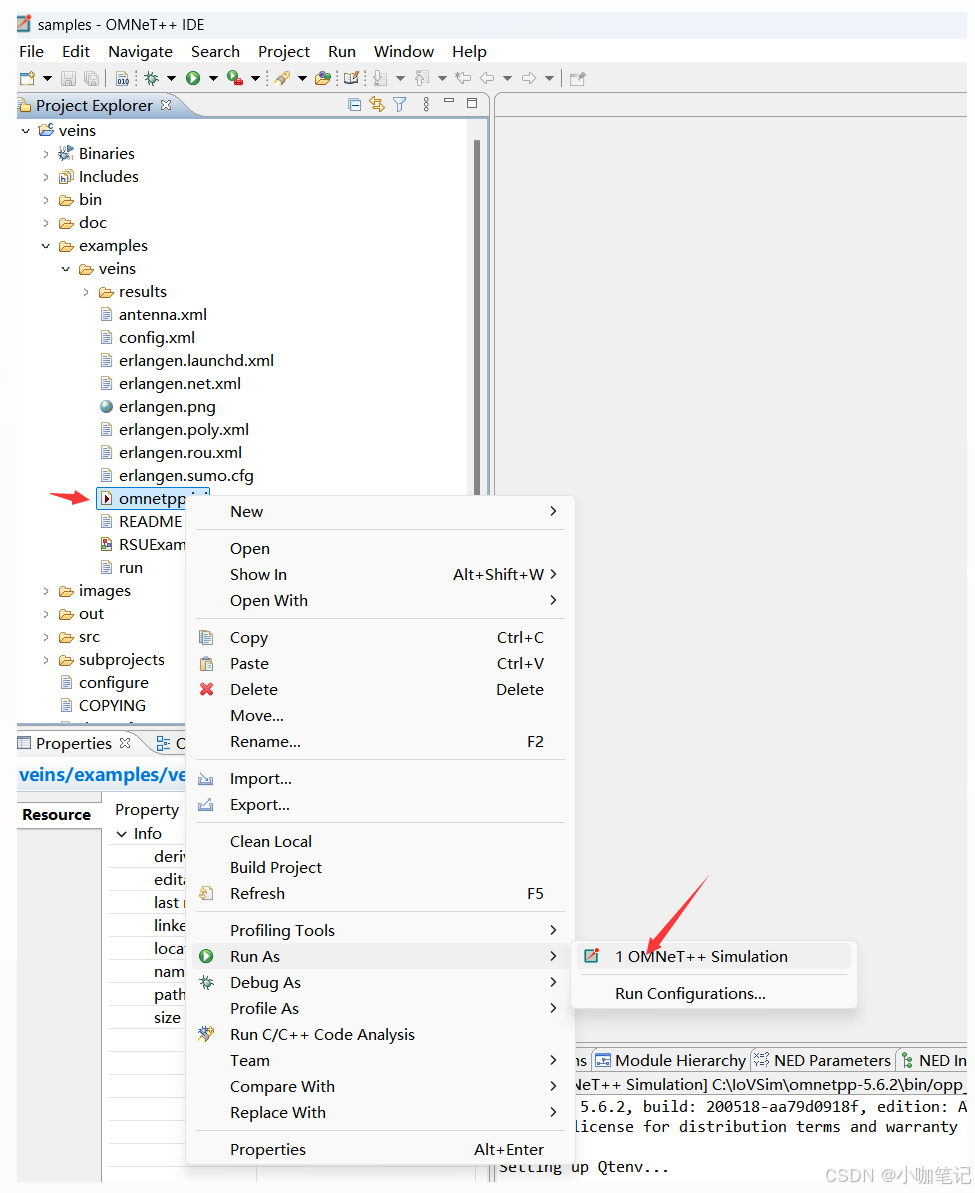Click the Save All toolbar icon

point(92,77)
